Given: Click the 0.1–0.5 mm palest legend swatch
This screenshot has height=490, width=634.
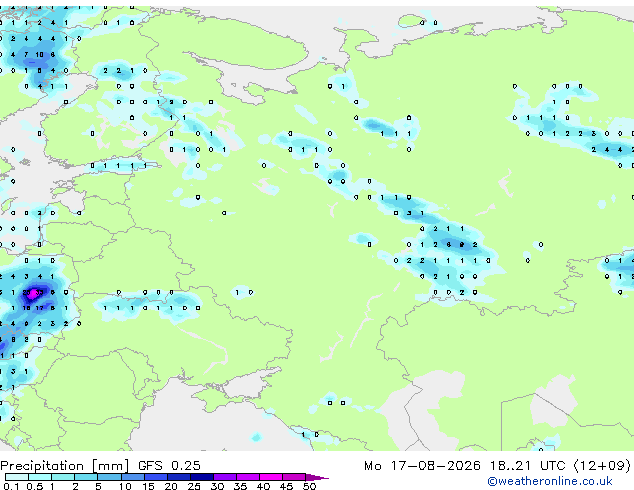Looking at the screenshot, I should (x=17, y=477).
